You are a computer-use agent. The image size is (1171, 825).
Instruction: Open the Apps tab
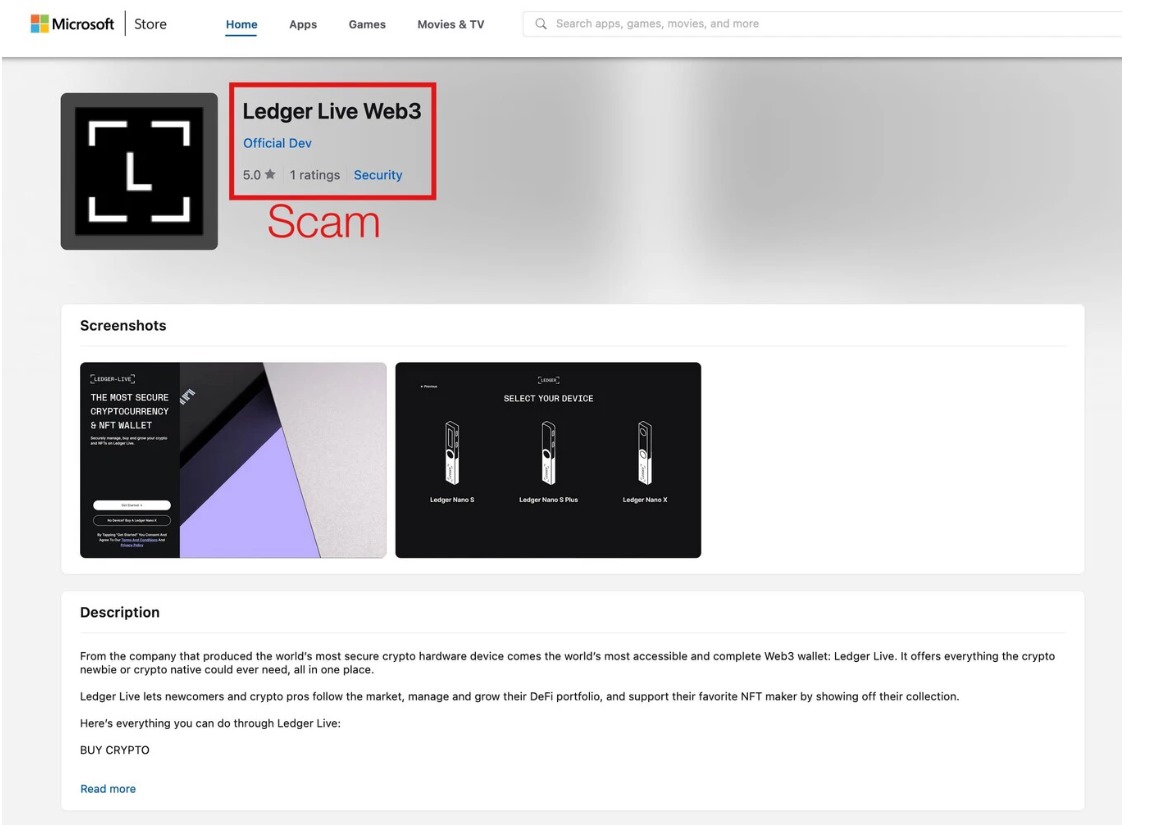[x=302, y=25]
